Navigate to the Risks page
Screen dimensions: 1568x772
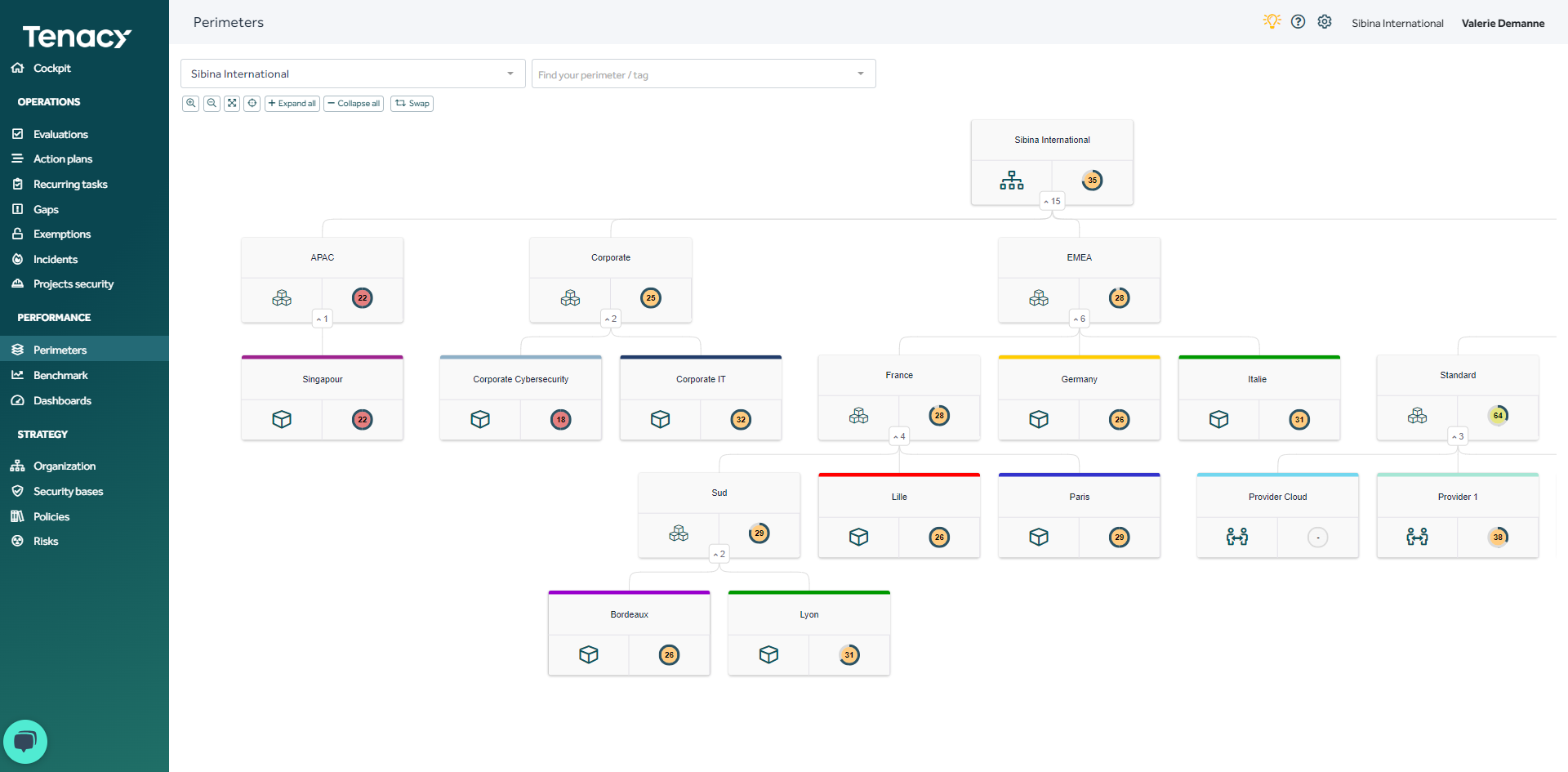click(46, 541)
